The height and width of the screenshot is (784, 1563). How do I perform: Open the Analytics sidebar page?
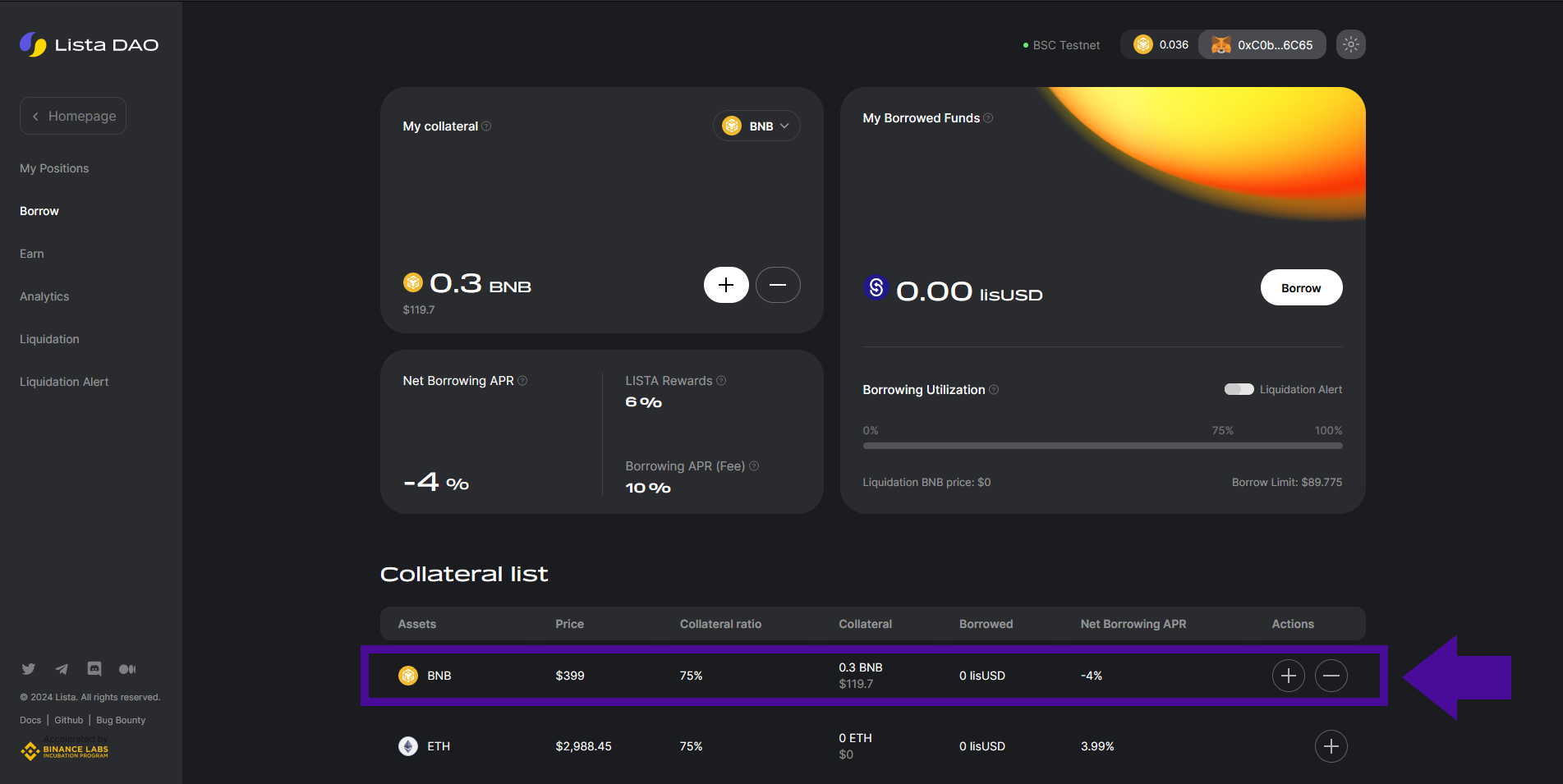tap(44, 296)
